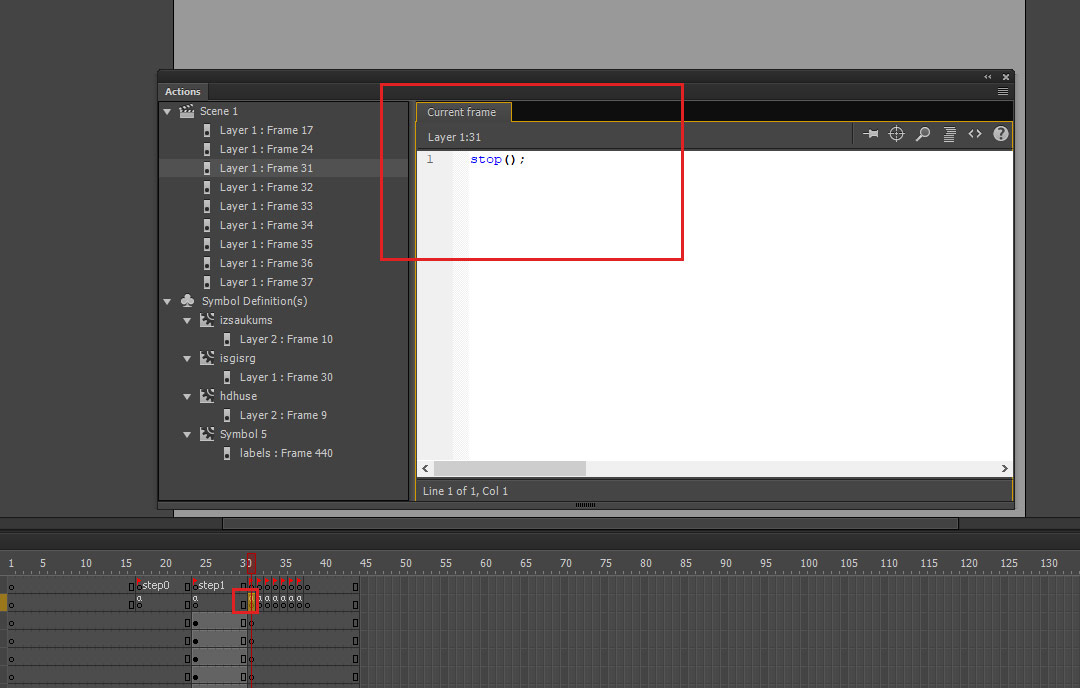Select Layer 1 : Frame 32 script
Viewport: 1080px width, 688px height.
[266, 187]
